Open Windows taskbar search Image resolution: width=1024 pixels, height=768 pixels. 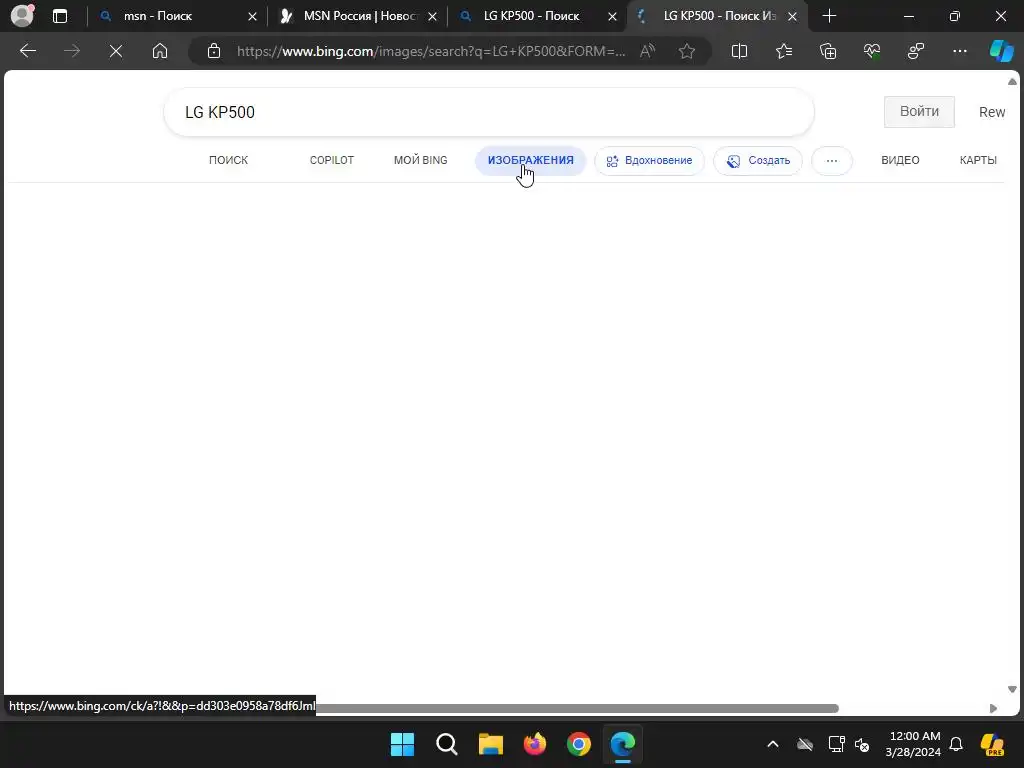[447, 744]
